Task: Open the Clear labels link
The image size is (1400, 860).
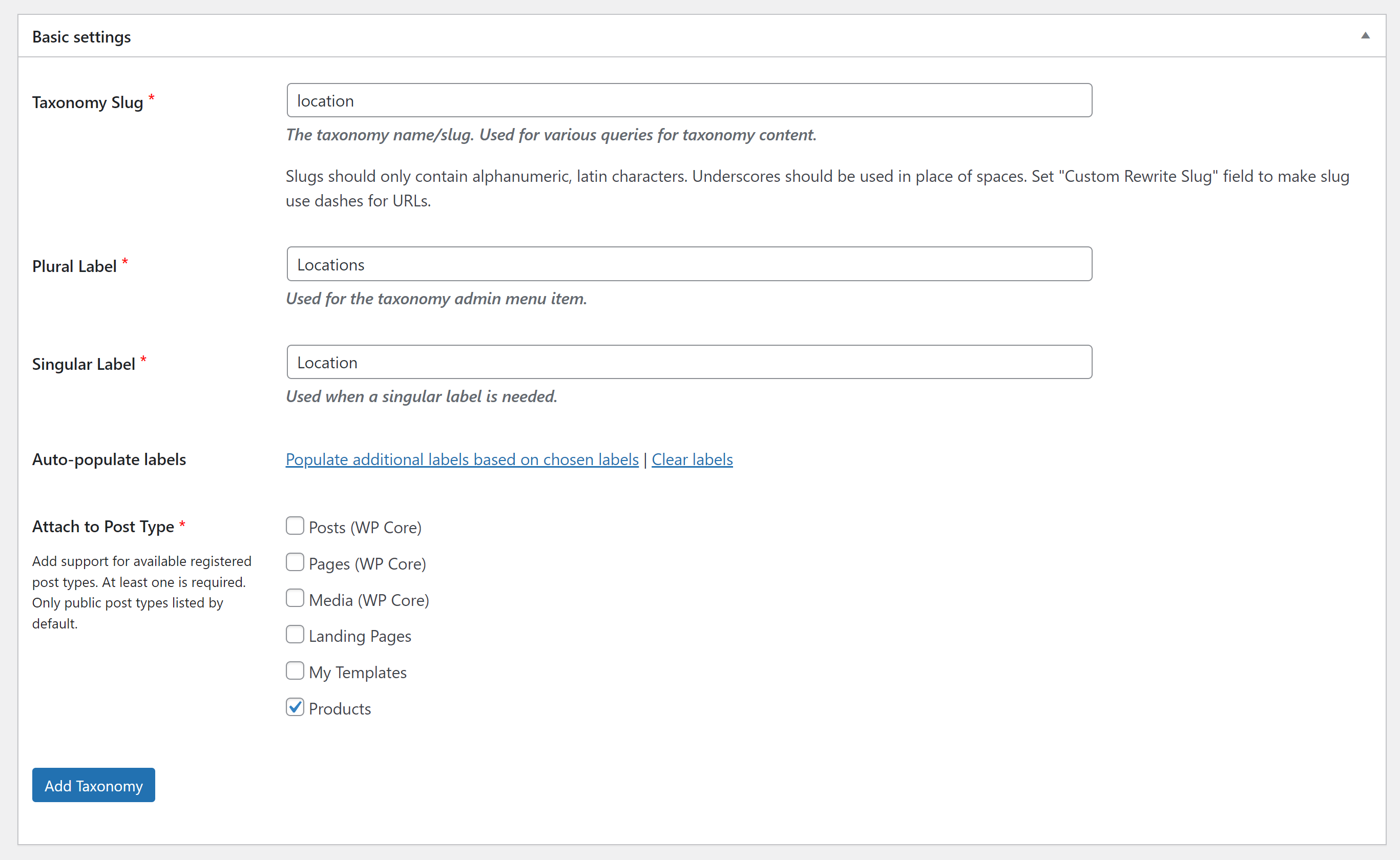Action: [692, 459]
